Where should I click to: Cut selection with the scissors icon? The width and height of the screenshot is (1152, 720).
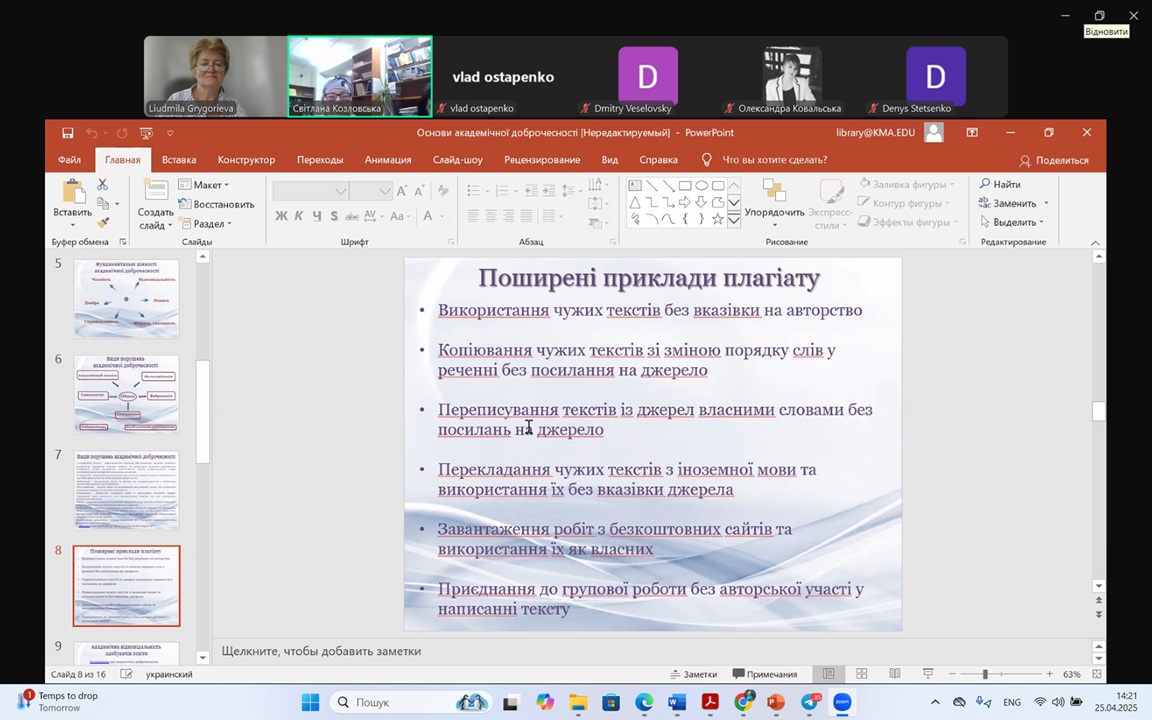(102, 184)
